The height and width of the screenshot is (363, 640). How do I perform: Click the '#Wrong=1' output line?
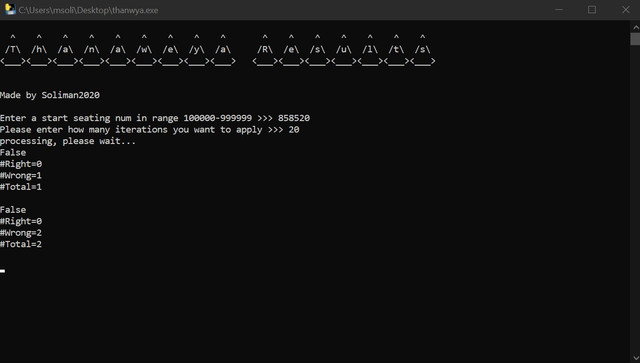[21, 176]
